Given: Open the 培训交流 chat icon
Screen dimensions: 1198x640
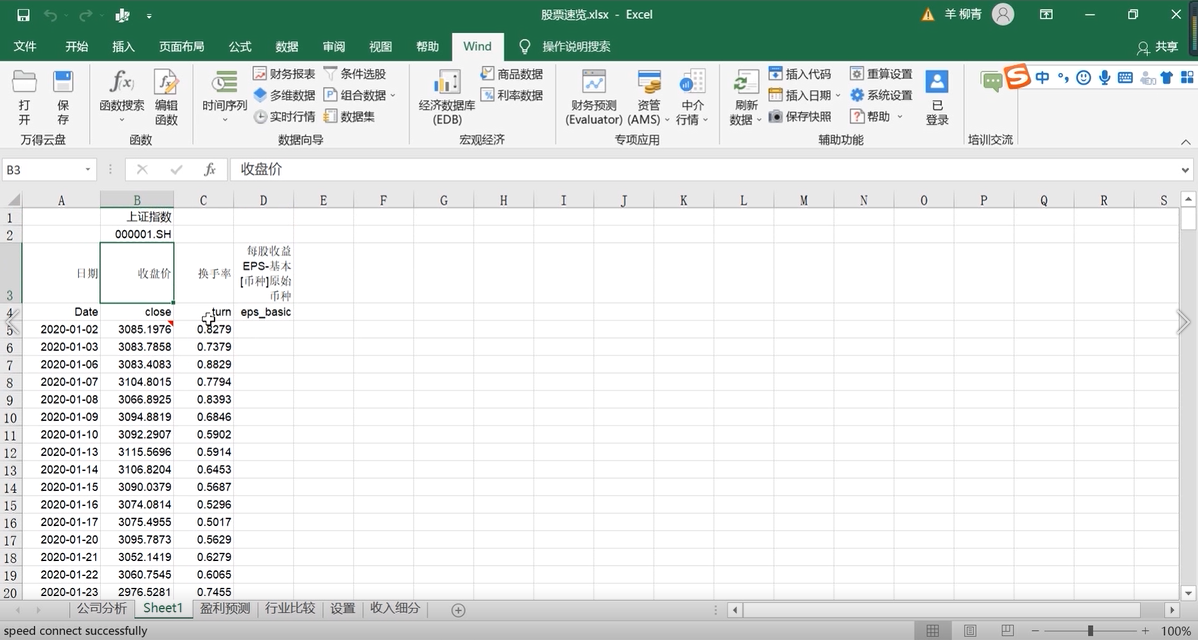Looking at the screenshot, I should (991, 82).
